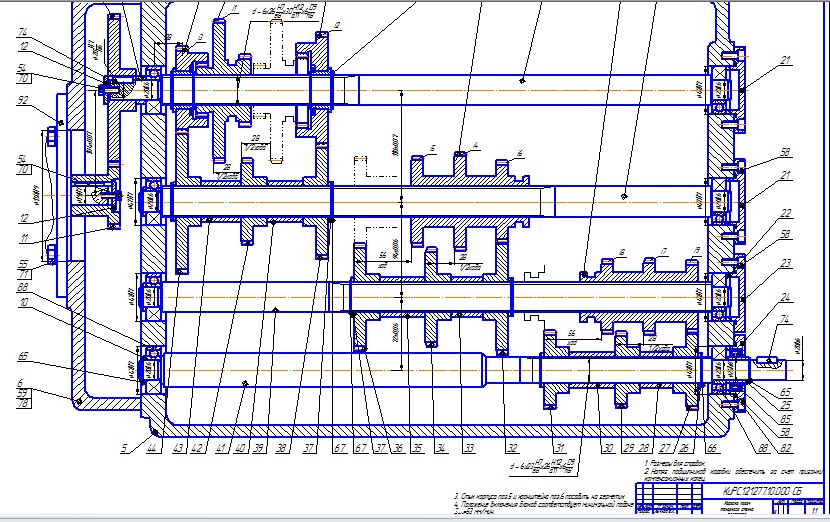Click position callout number 31
Viewport: 830px width, 522px height.
[560, 448]
